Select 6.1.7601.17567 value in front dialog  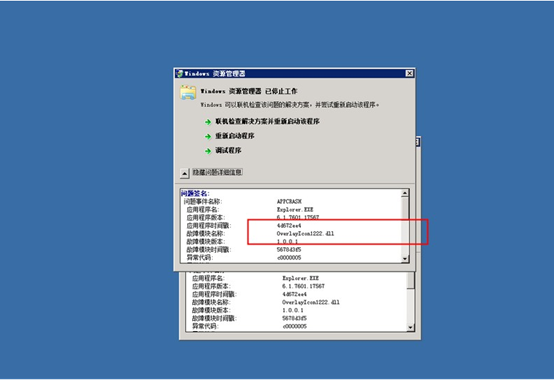coord(298,218)
